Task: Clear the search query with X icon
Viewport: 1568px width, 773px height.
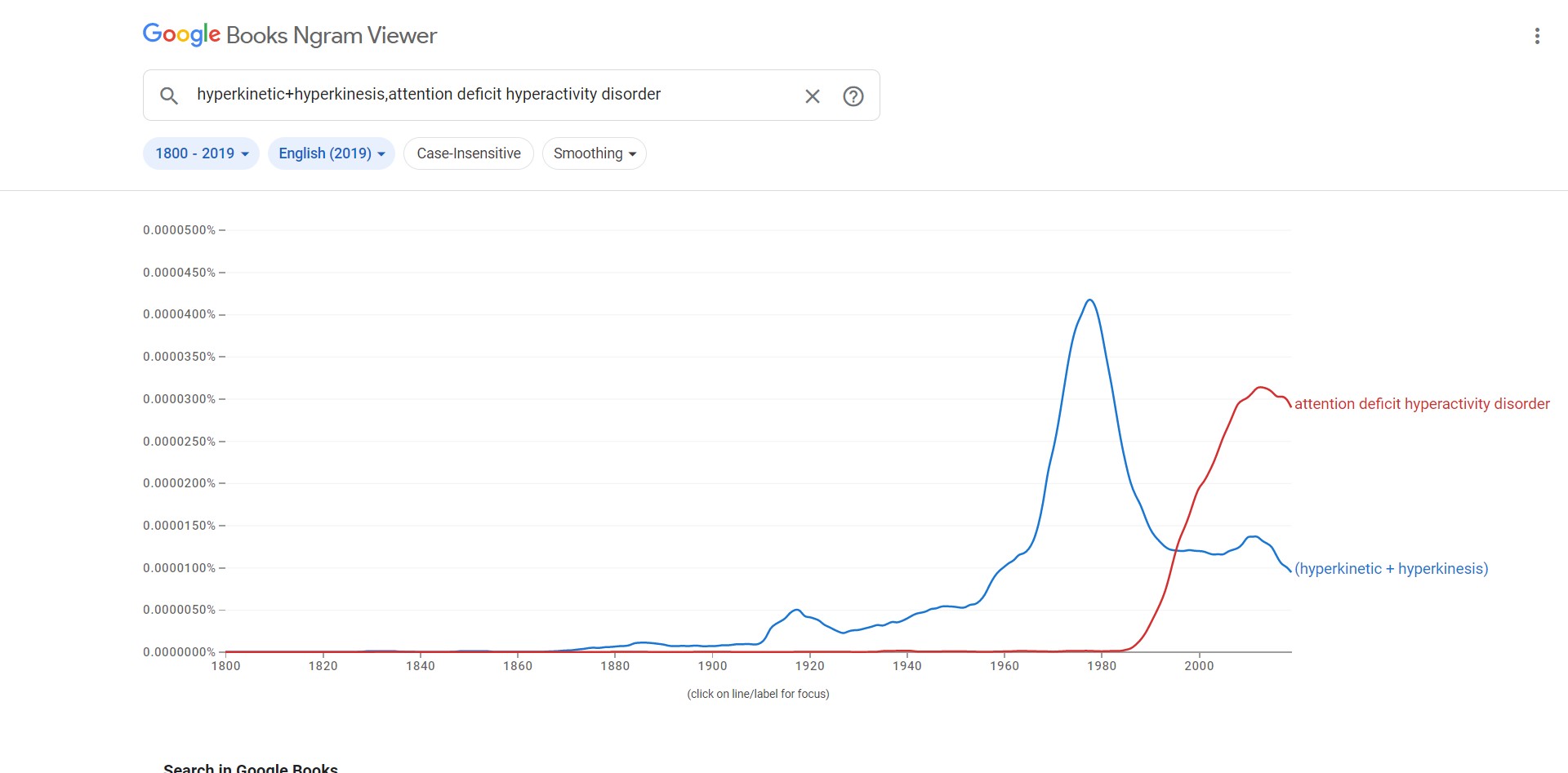Action: tap(812, 96)
